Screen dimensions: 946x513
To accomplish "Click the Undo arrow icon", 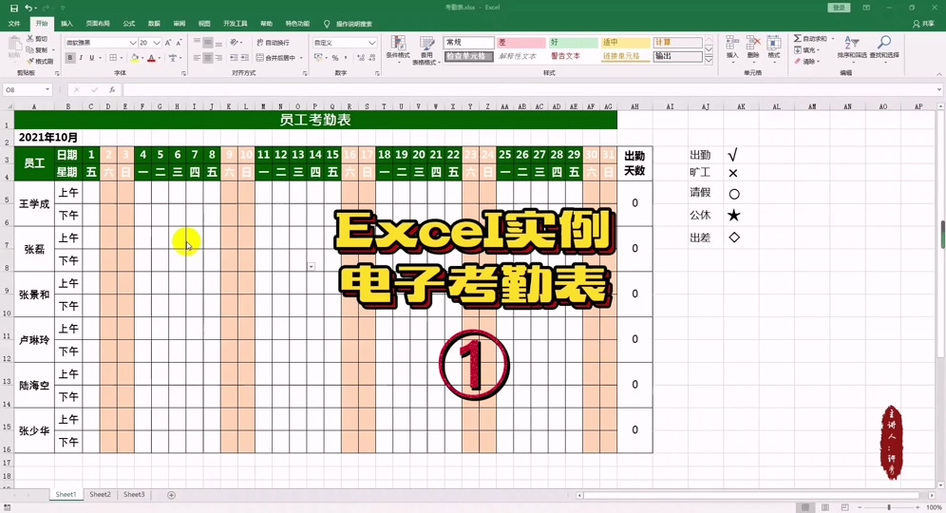I will [28, 8].
